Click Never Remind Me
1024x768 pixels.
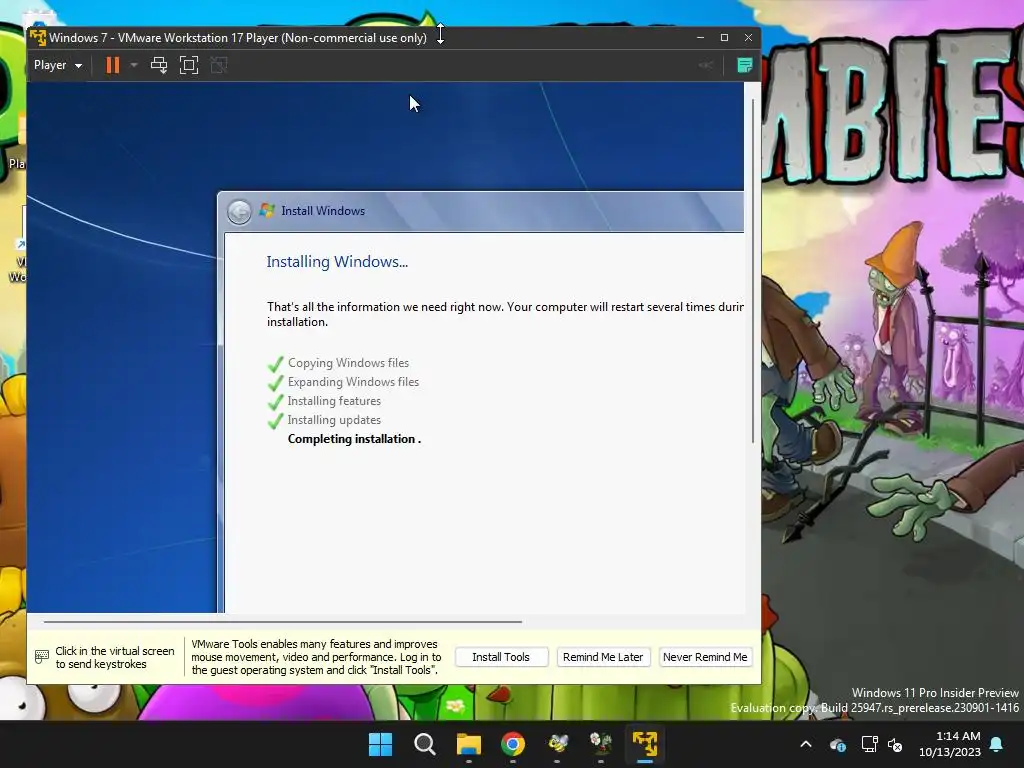pyautogui.click(x=705, y=657)
